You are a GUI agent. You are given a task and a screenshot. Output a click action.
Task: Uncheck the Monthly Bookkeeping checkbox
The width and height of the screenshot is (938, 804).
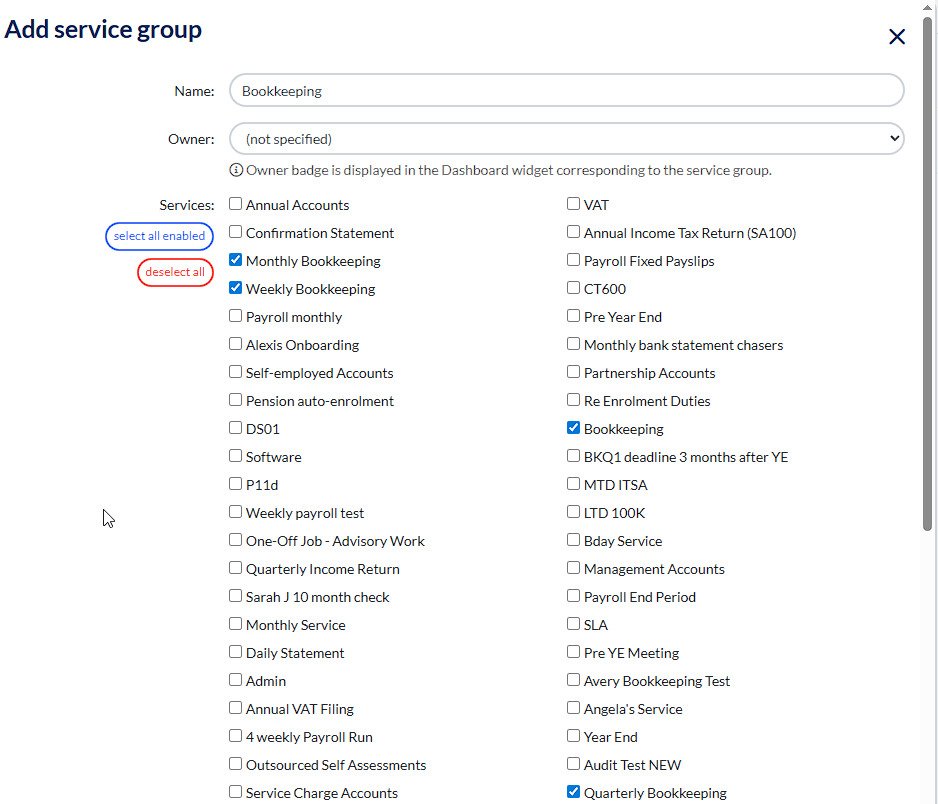click(236, 260)
